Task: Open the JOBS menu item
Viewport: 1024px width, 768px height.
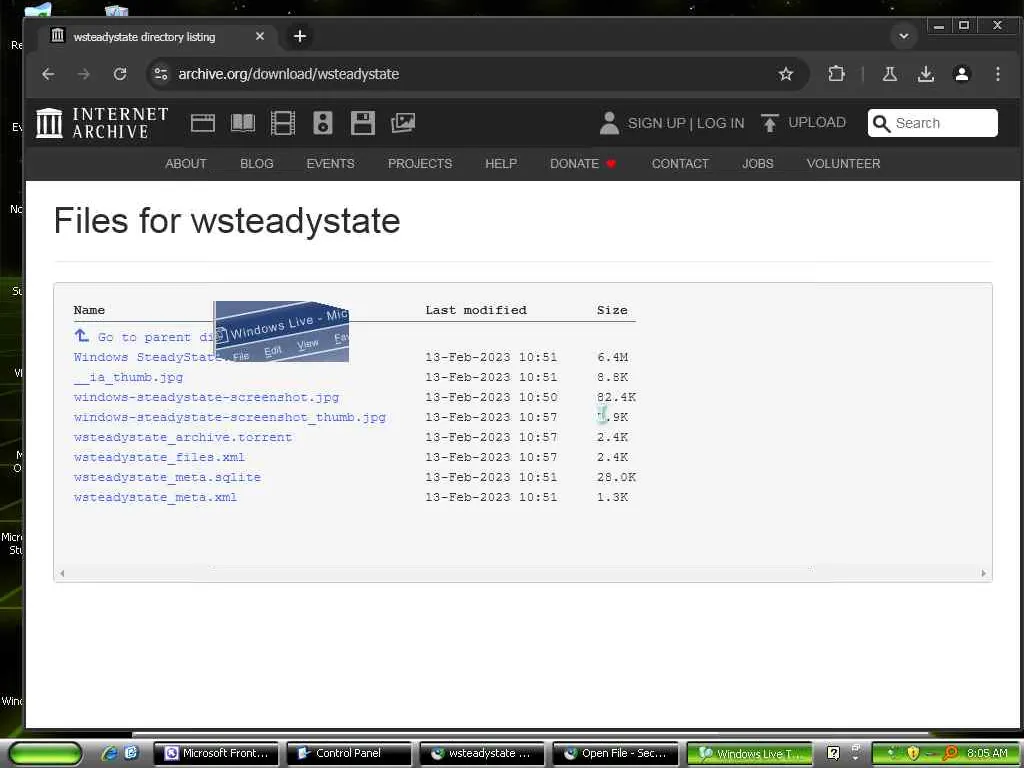Action: (x=758, y=163)
